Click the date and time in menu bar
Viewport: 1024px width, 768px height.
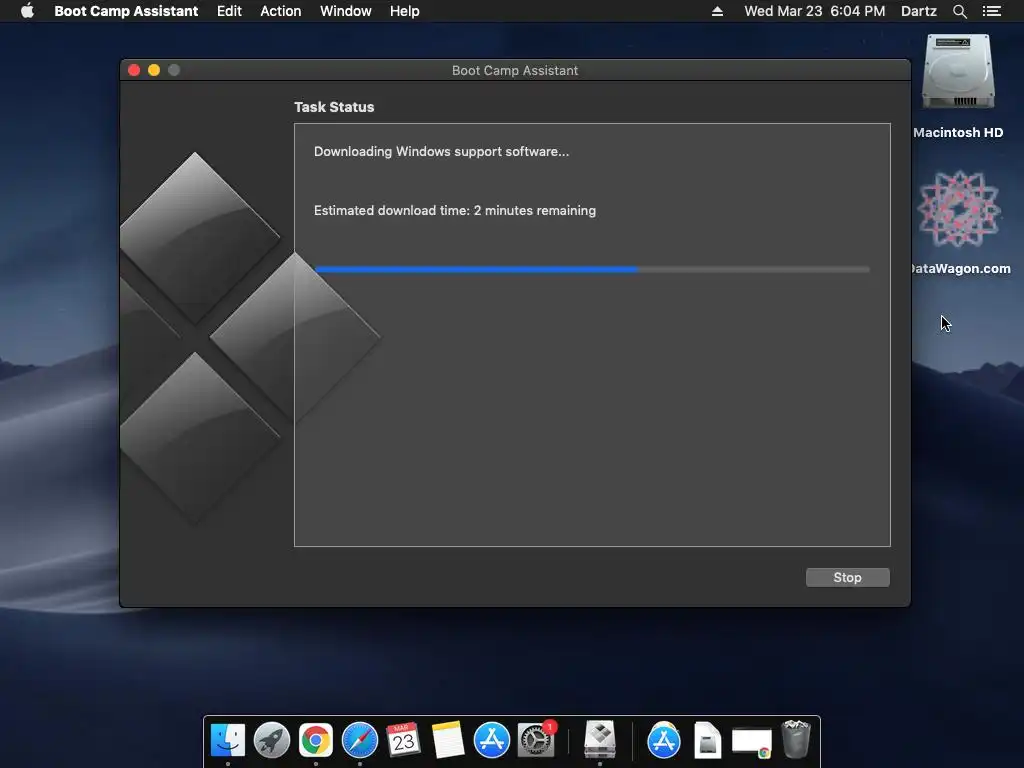[814, 11]
